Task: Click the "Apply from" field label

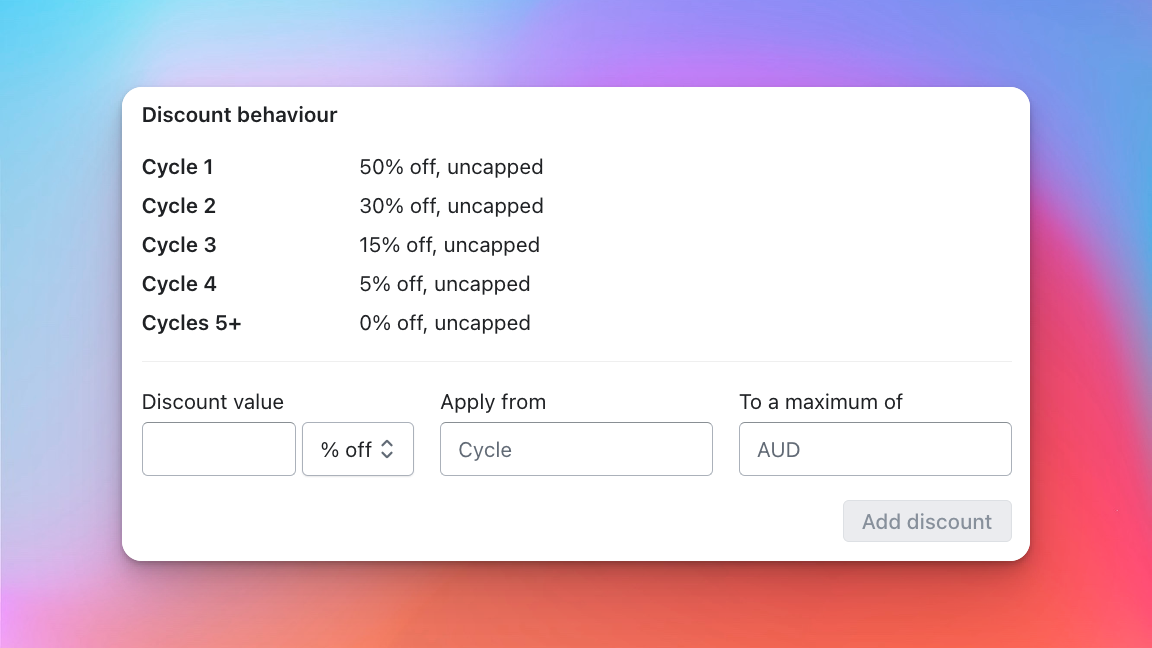Action: 493,402
